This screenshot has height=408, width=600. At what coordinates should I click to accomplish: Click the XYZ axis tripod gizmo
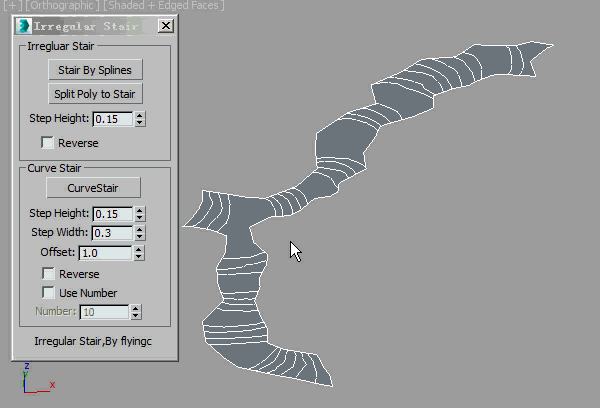click(38, 378)
